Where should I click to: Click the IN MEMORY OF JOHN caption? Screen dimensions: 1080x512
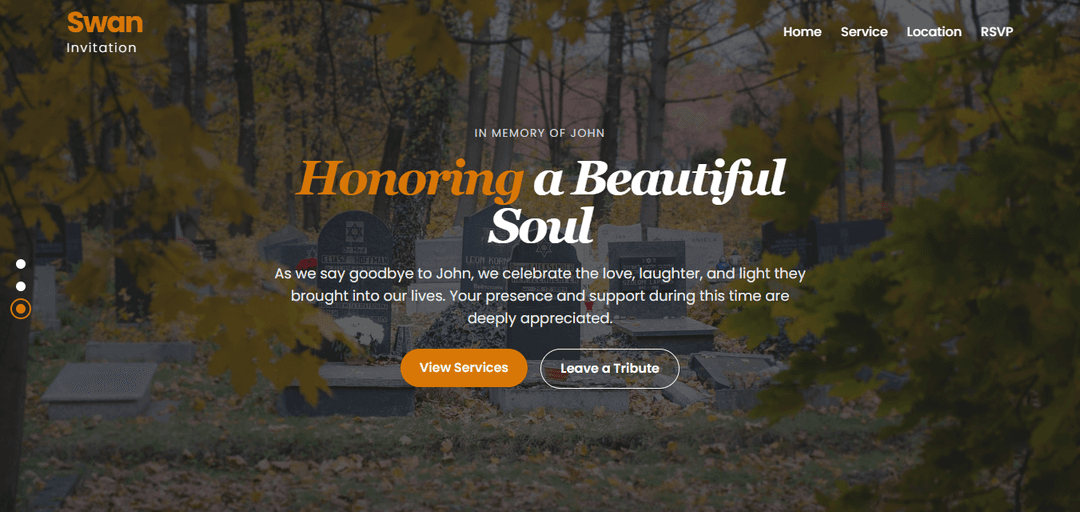tap(540, 133)
